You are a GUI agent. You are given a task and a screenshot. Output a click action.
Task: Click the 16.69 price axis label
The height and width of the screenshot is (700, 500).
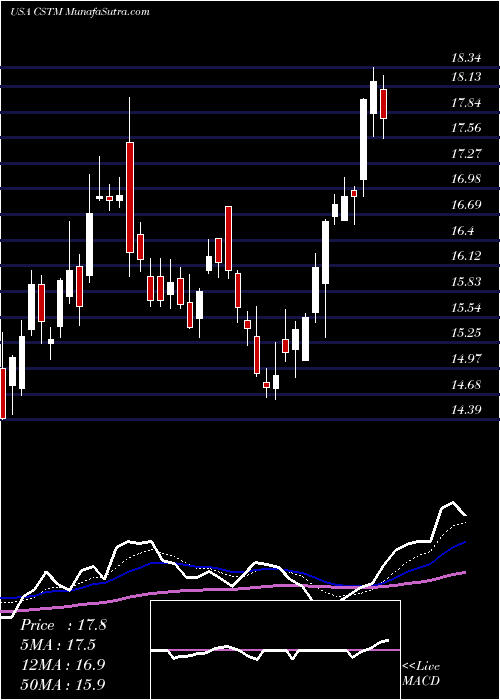click(466, 205)
